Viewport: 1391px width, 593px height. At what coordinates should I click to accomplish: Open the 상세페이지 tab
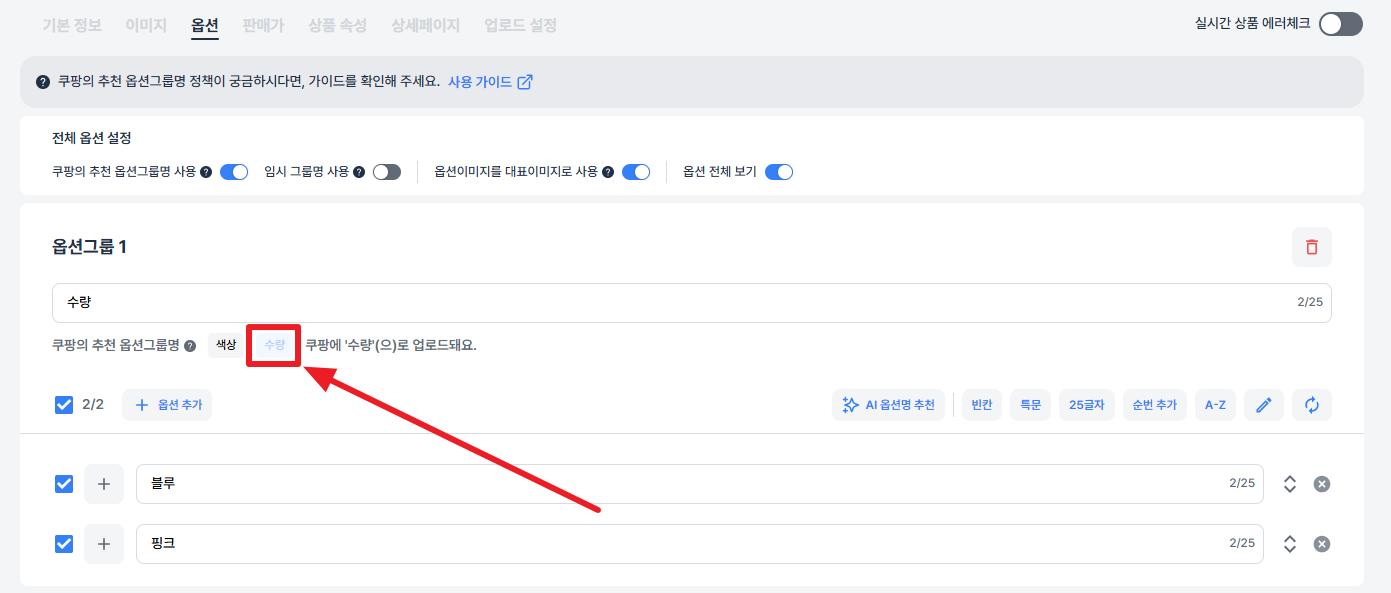pos(426,25)
